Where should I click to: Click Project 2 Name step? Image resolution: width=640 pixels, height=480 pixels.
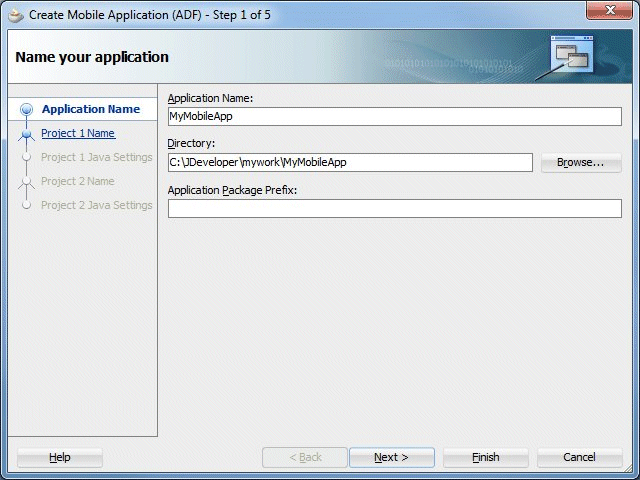tap(78, 181)
